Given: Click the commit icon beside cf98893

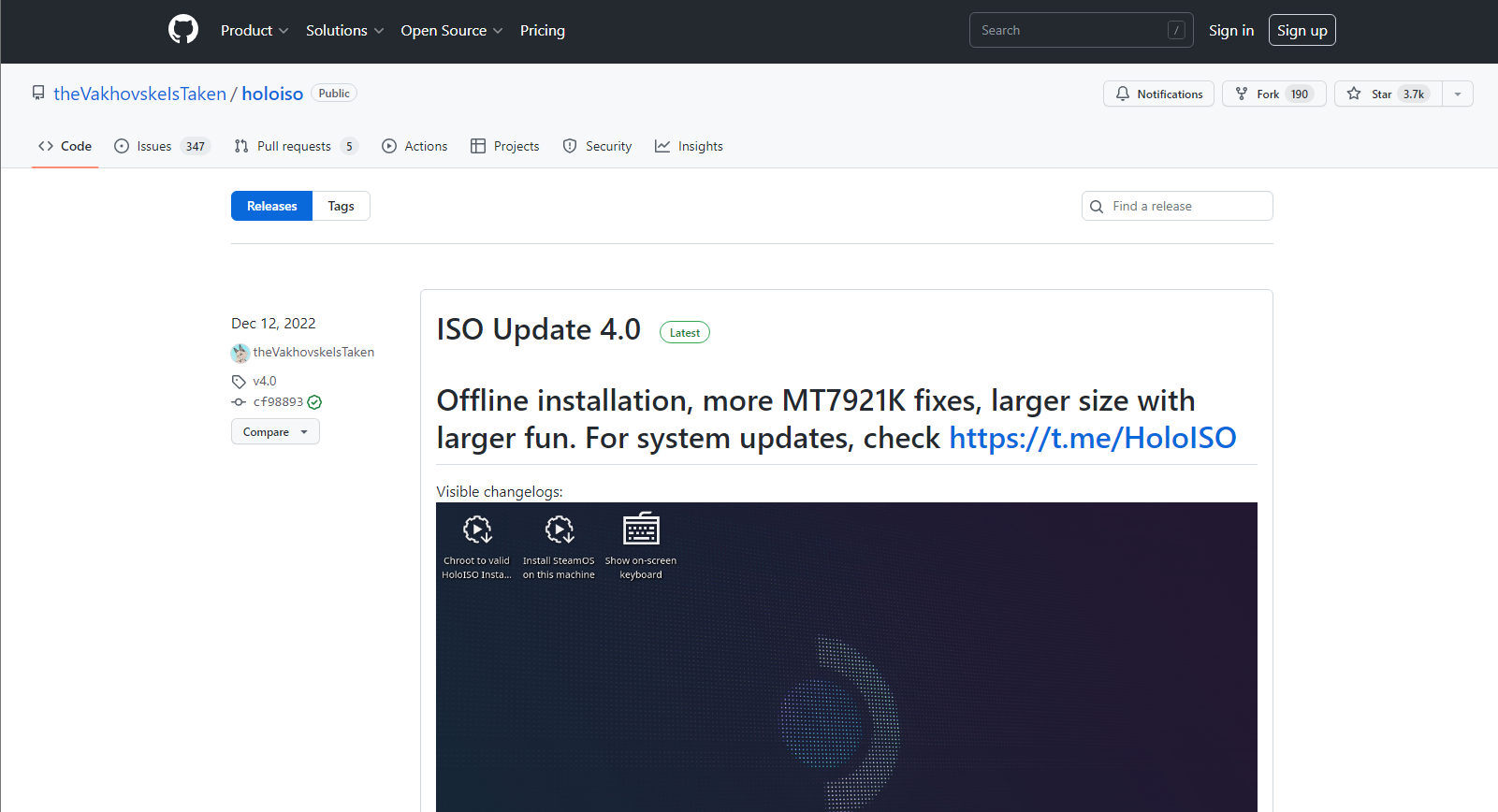Looking at the screenshot, I should tap(239, 402).
